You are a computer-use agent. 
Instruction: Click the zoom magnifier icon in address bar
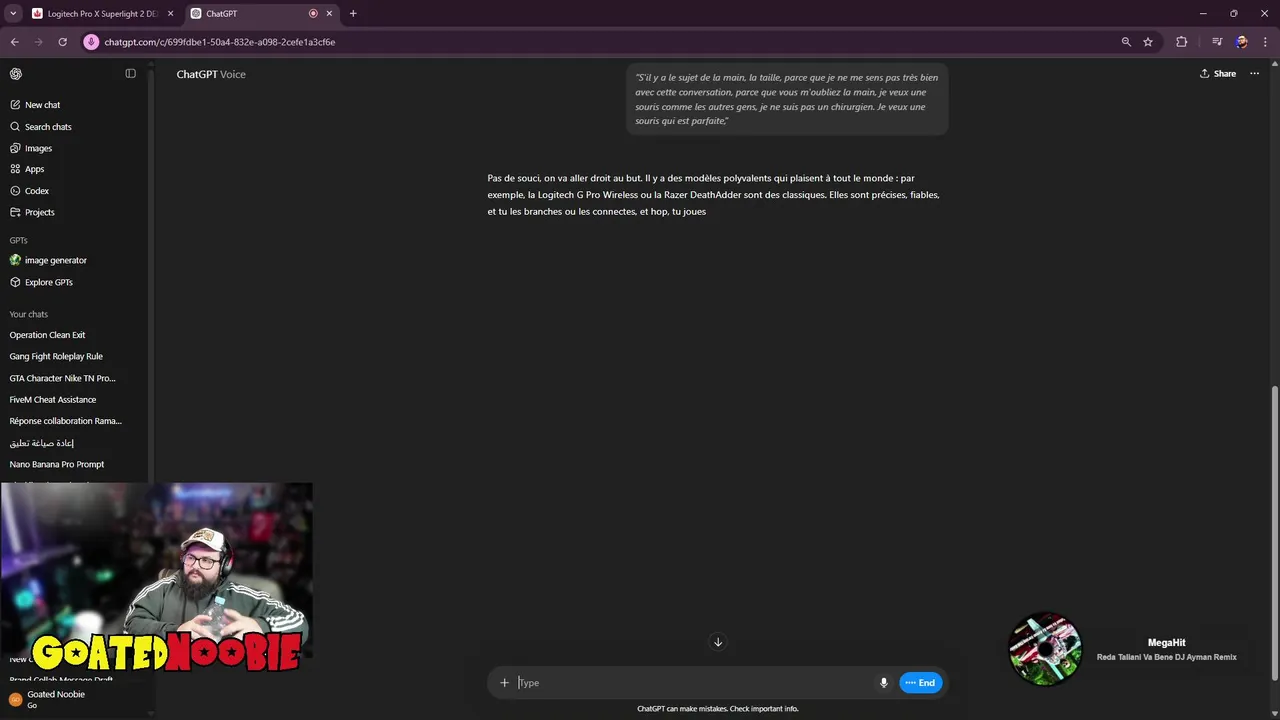(1126, 42)
